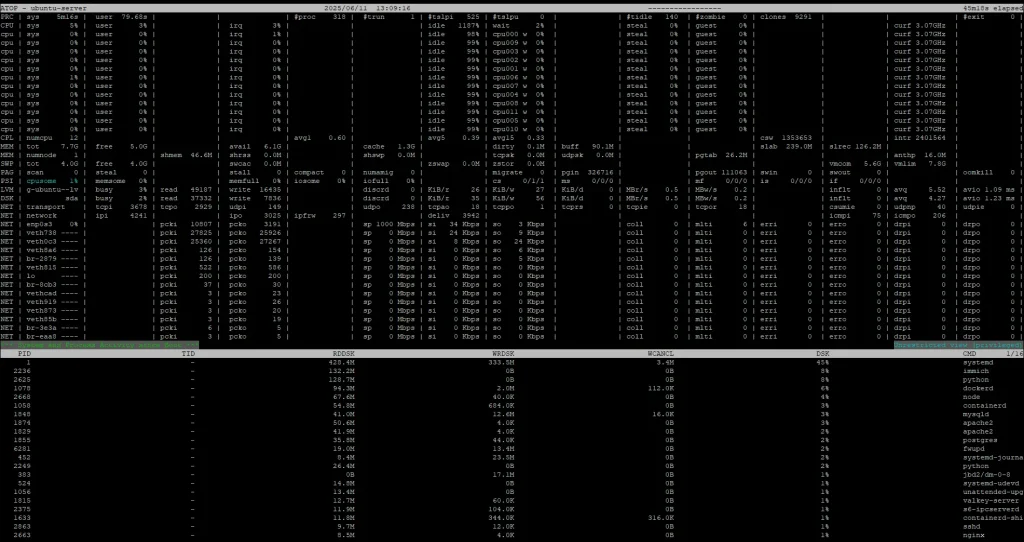Screen dimensions: 1024x542
Task: Click the 333.5M write disk value
Action: pos(501,362)
